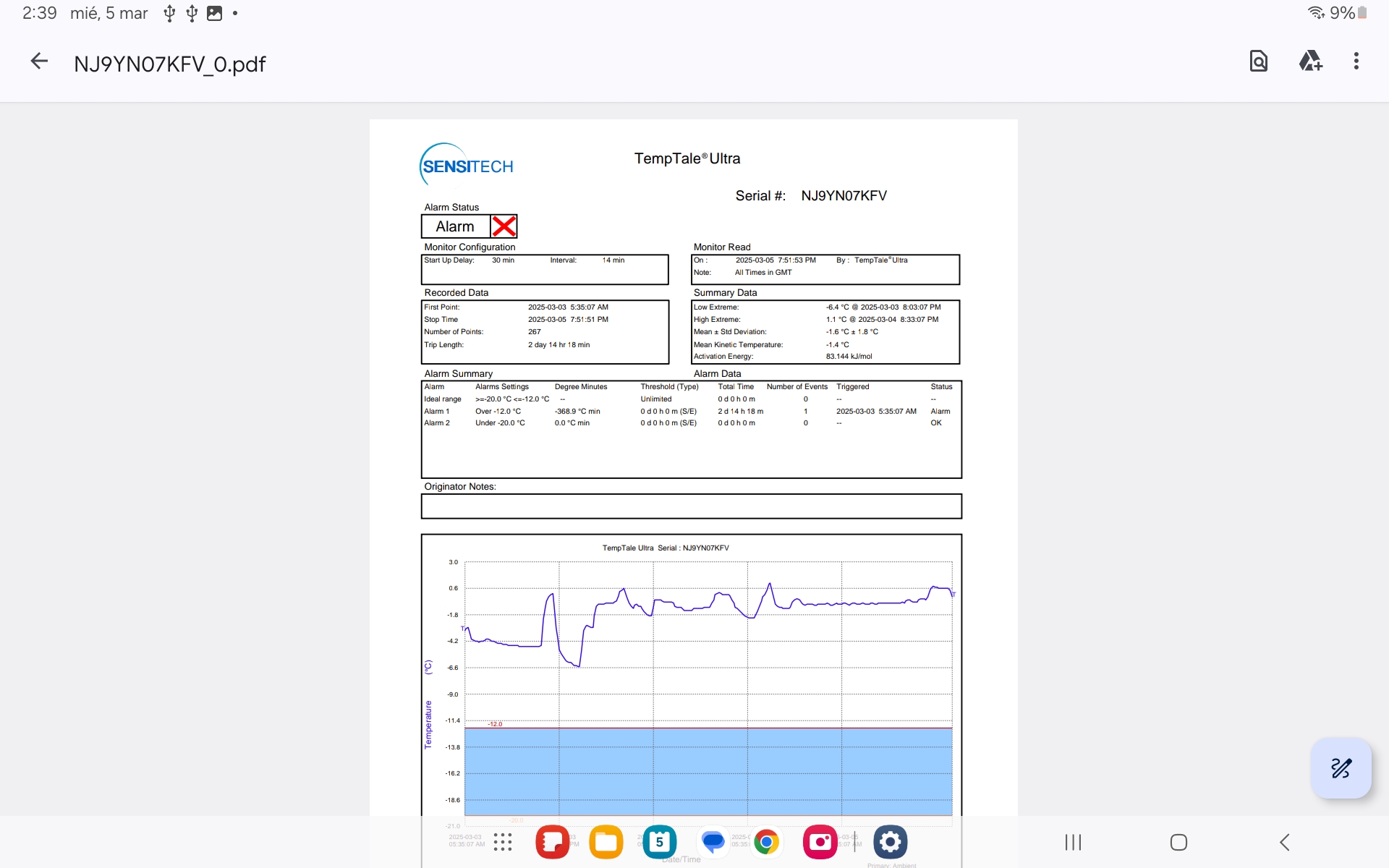1389x868 pixels.
Task: Tap the Add to Drive icon
Action: coord(1310,61)
